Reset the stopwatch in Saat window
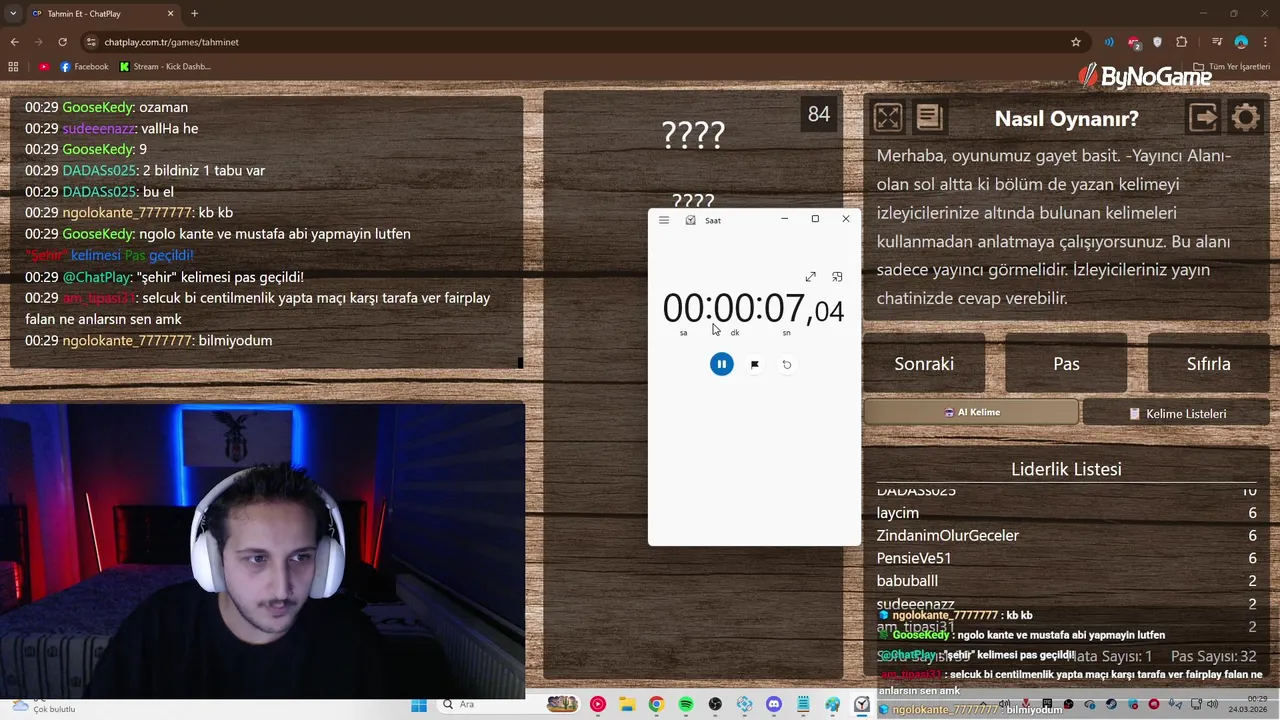This screenshot has height=720, width=1280. pos(787,365)
